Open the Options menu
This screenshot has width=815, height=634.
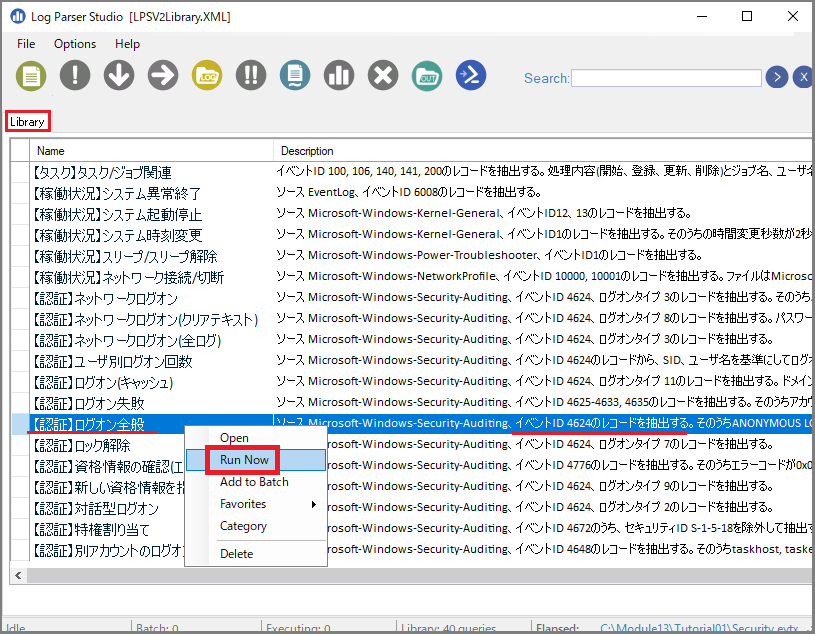pyautogui.click(x=75, y=44)
